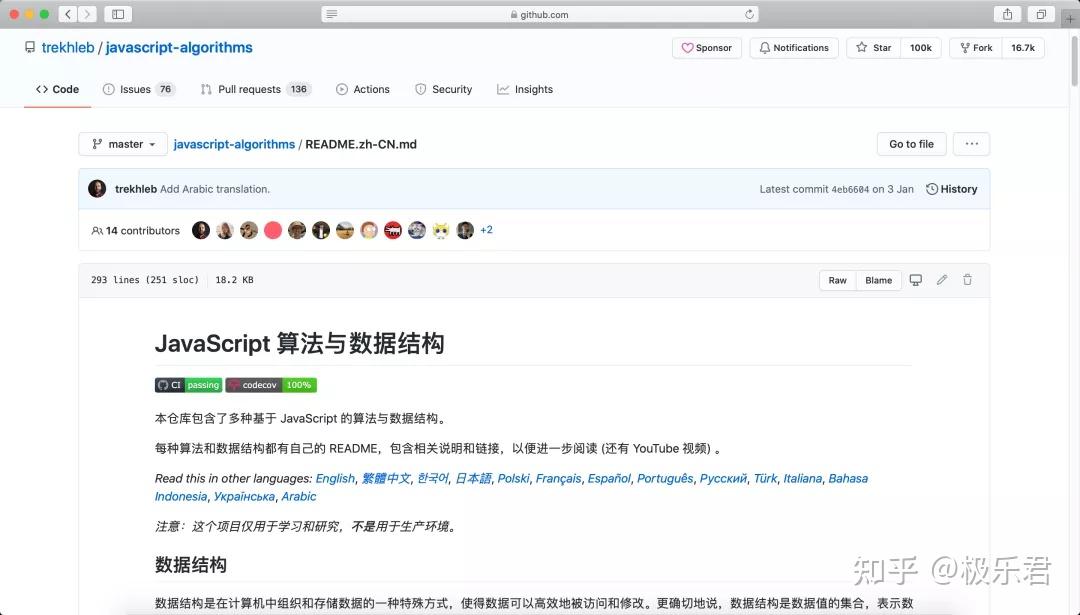Click the Go to file button
This screenshot has height=615, width=1080.
point(910,144)
